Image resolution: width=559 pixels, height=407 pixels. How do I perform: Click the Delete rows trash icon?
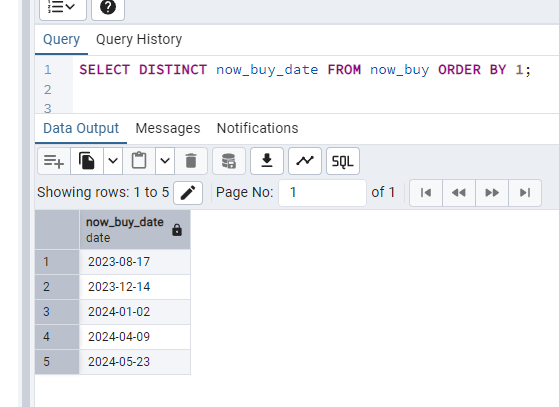click(191, 161)
